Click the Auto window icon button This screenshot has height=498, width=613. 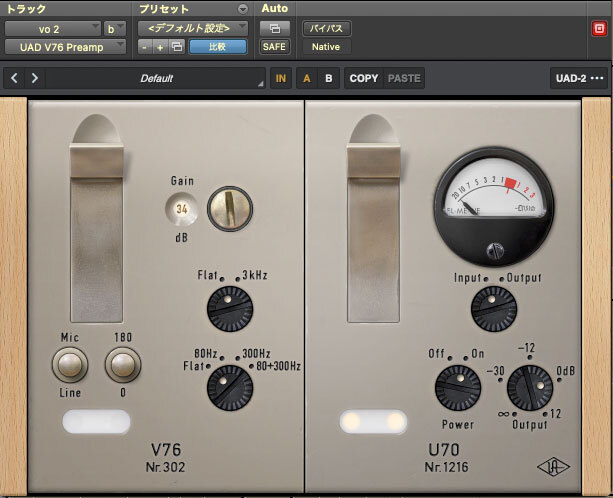coord(275,29)
